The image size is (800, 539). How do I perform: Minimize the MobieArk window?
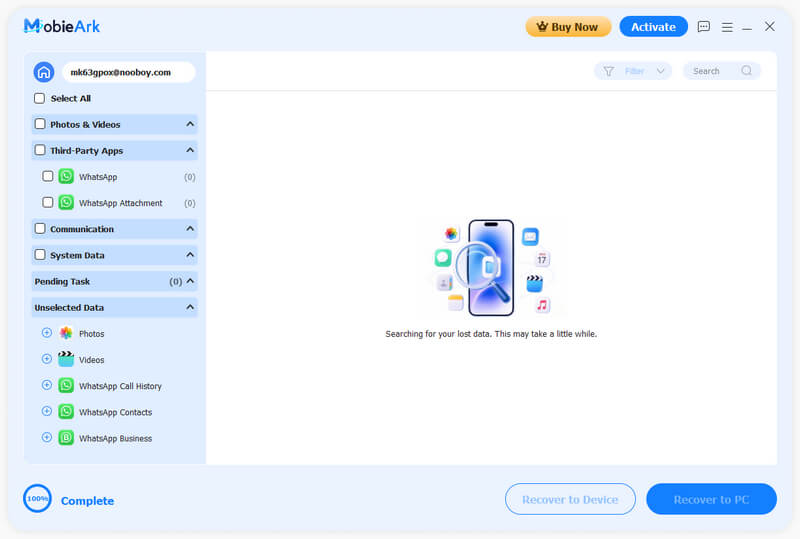[x=747, y=28]
